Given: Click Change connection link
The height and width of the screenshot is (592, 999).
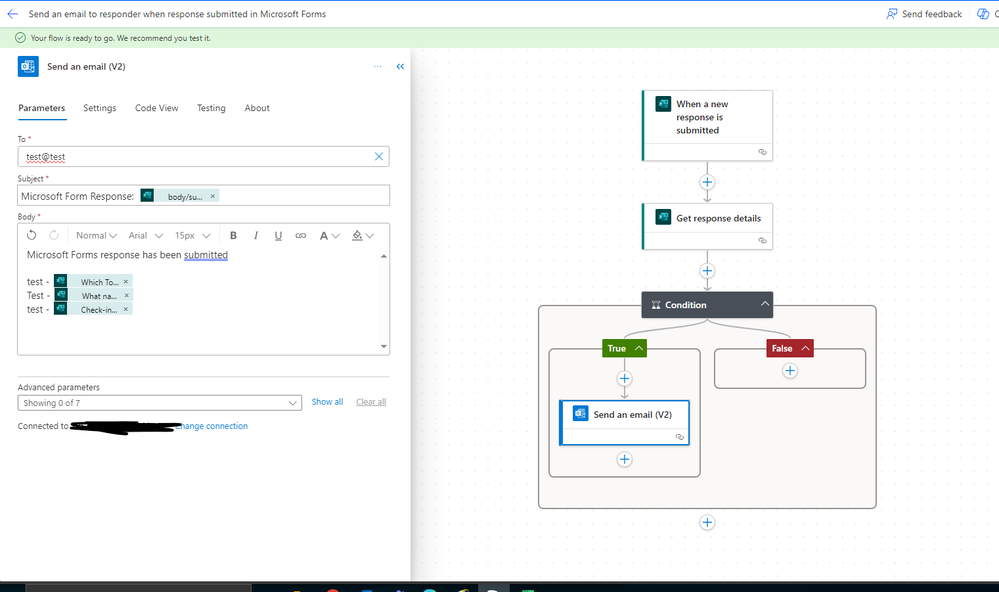Looking at the screenshot, I should click(213, 426).
